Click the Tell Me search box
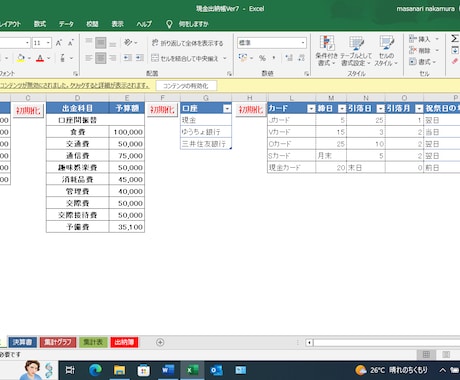The image size is (460, 380). (x=187, y=24)
